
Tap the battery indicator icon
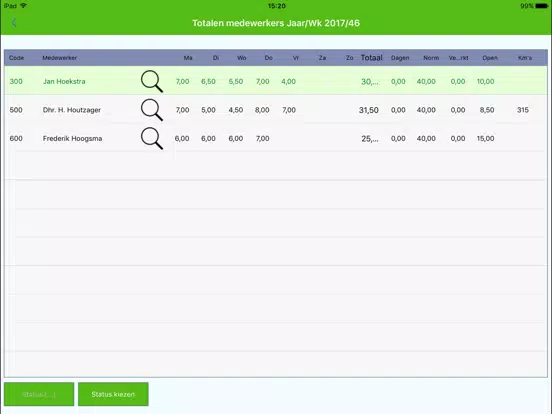click(x=541, y=6)
